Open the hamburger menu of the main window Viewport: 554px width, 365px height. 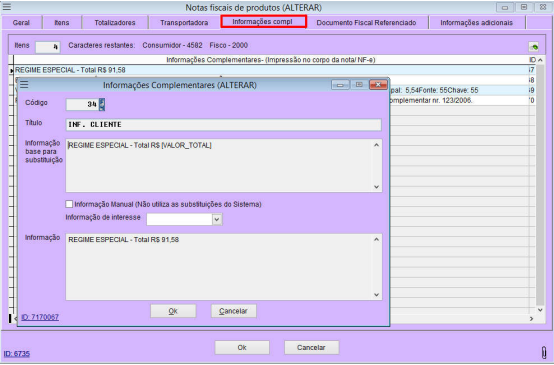(x=7, y=7)
